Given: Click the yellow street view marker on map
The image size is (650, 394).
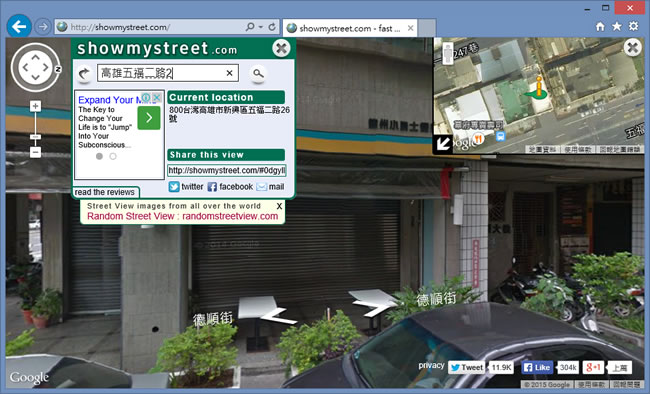Looking at the screenshot, I should point(538,88).
